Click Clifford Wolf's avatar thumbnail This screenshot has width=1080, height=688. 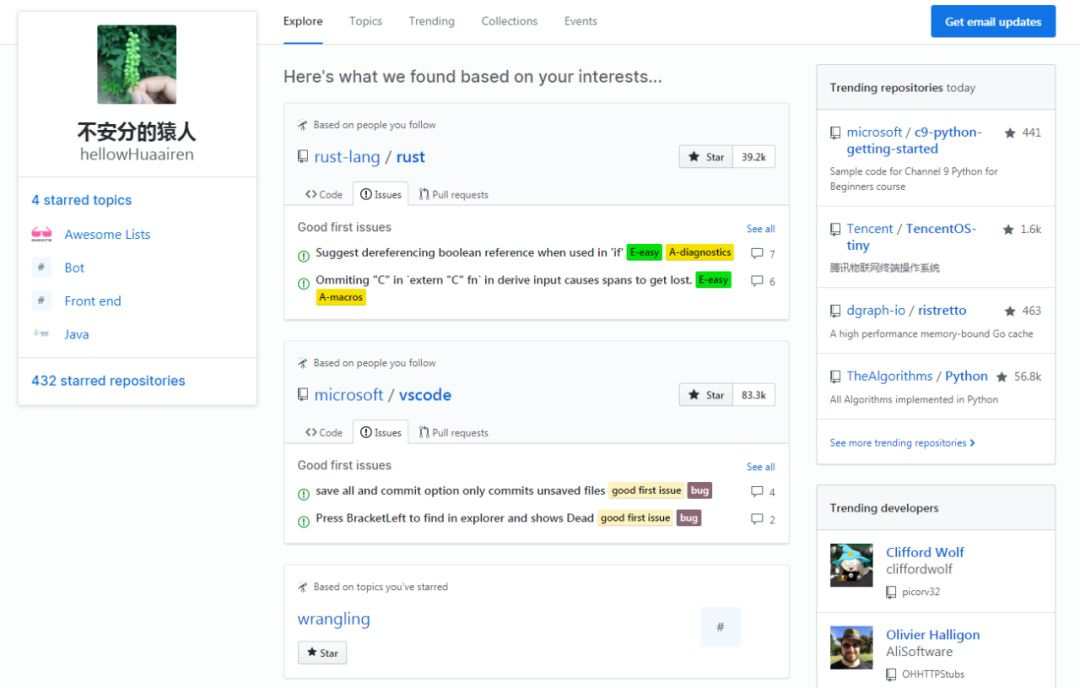[x=851, y=565]
